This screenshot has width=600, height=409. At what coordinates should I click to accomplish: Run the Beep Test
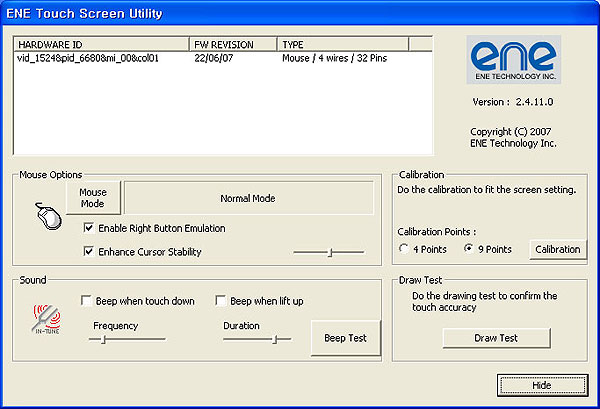click(x=346, y=338)
